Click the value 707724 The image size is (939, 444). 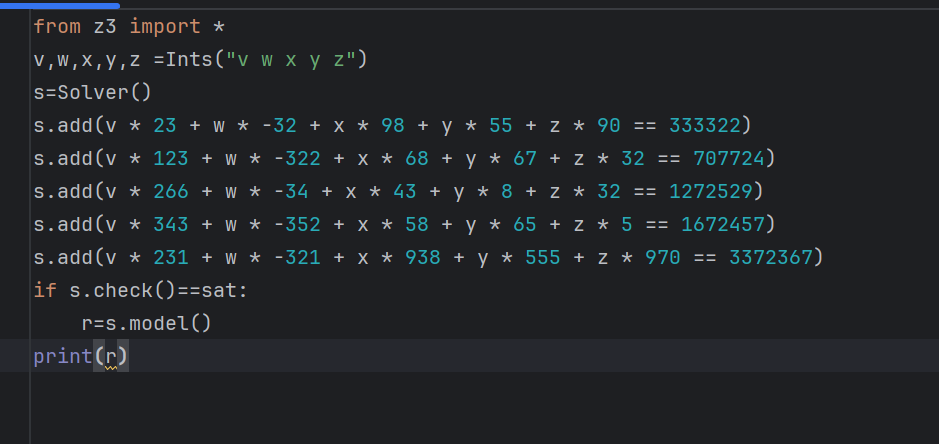coord(729,159)
